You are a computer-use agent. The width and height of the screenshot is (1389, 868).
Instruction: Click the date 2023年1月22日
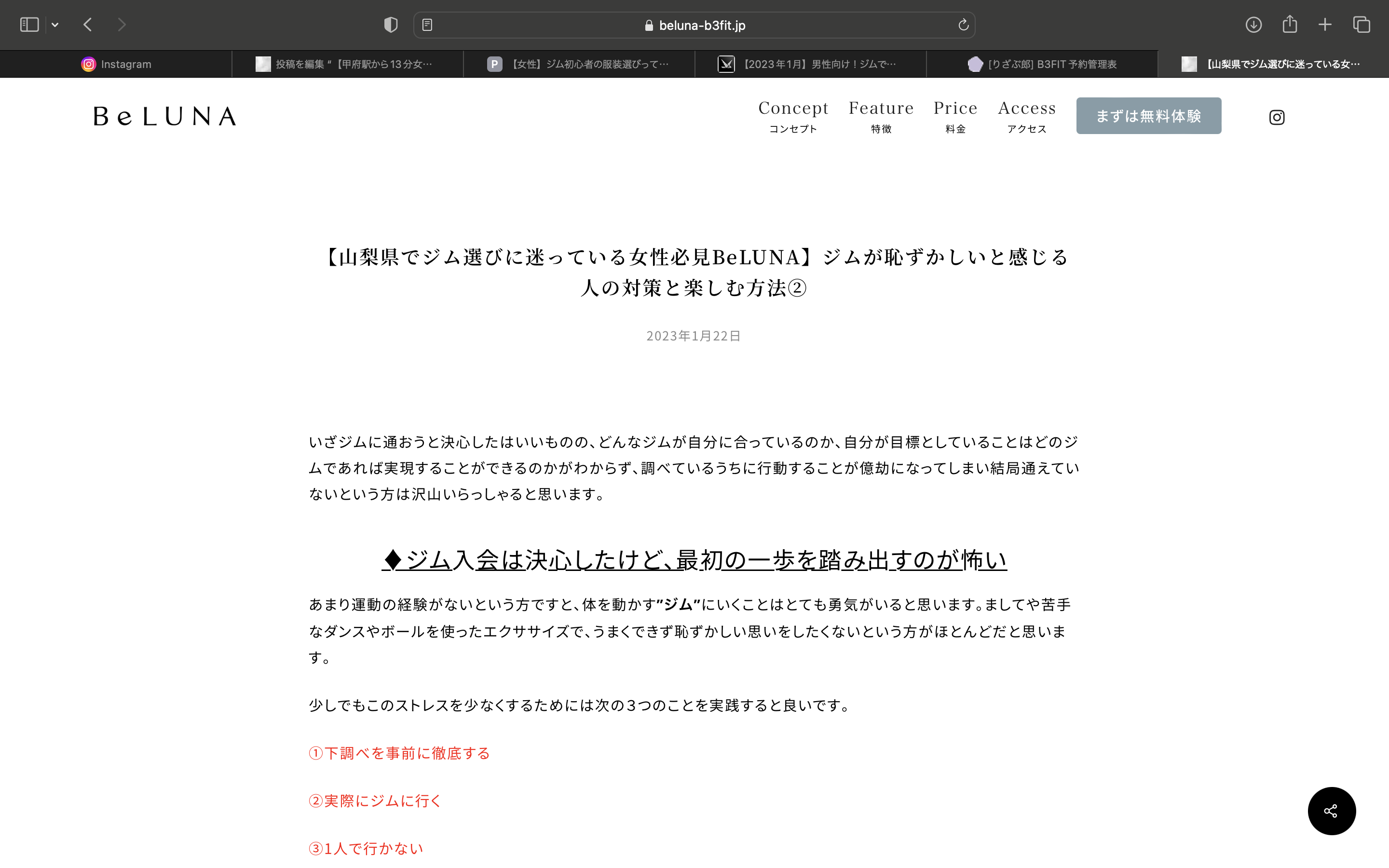click(x=694, y=336)
